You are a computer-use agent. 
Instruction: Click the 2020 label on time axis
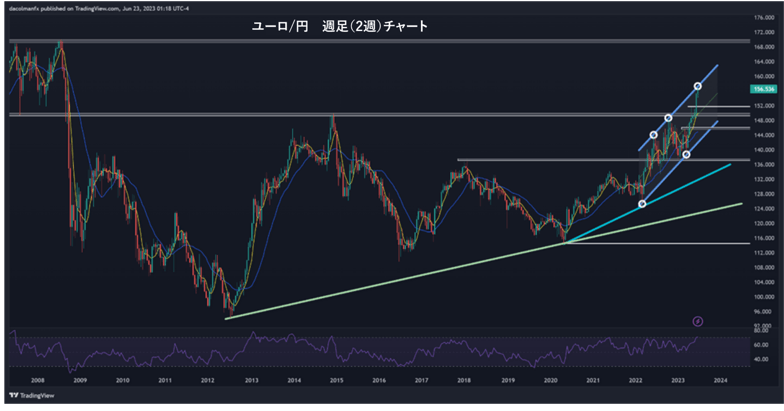pyautogui.click(x=550, y=380)
